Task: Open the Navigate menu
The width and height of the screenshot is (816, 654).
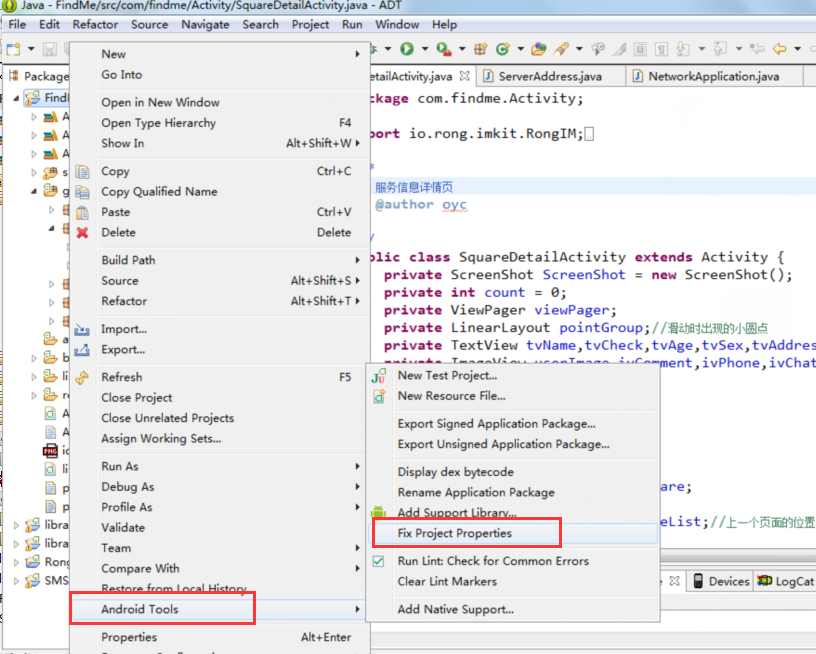Action: [205, 24]
